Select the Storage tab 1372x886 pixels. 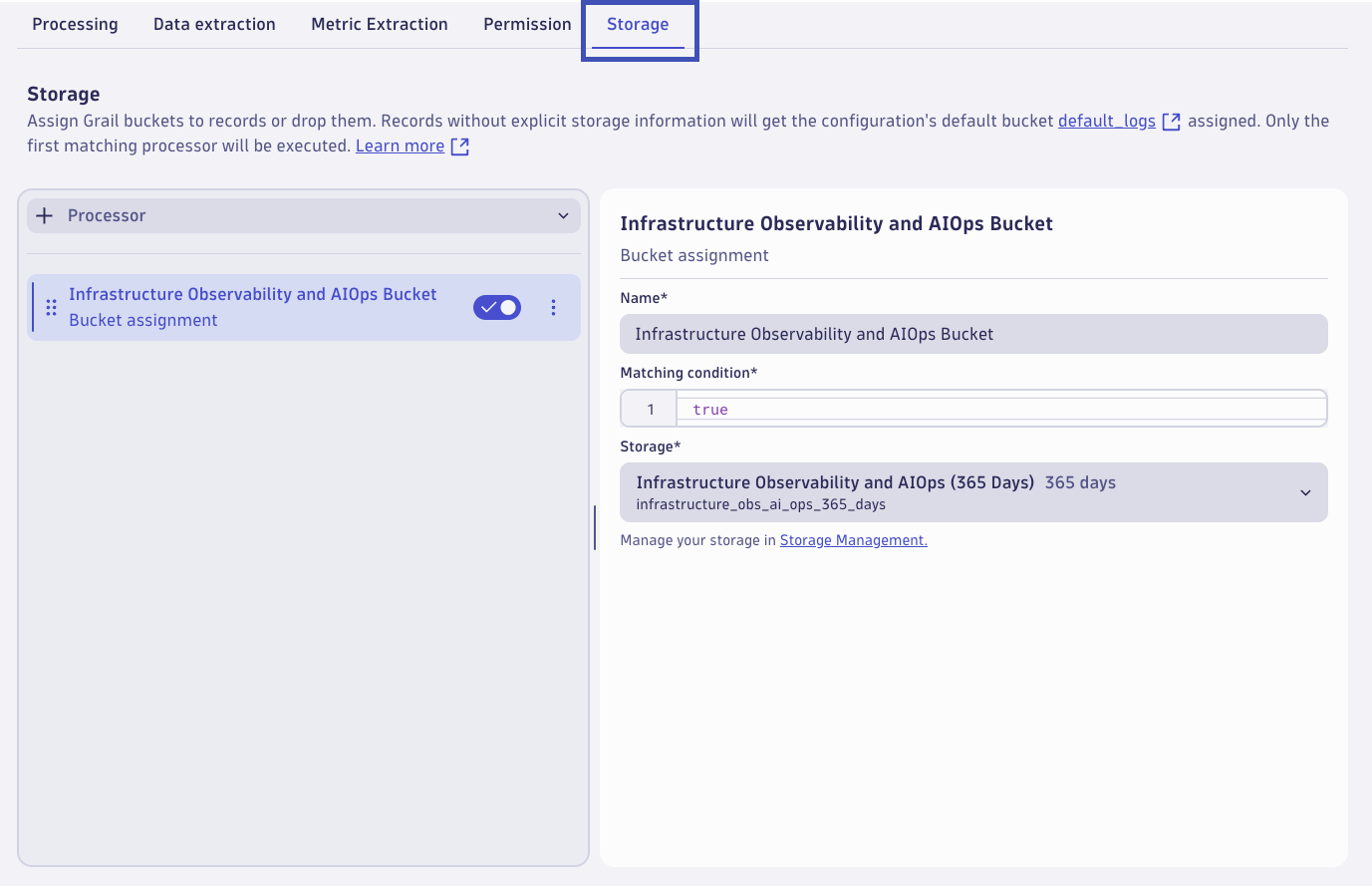click(638, 24)
